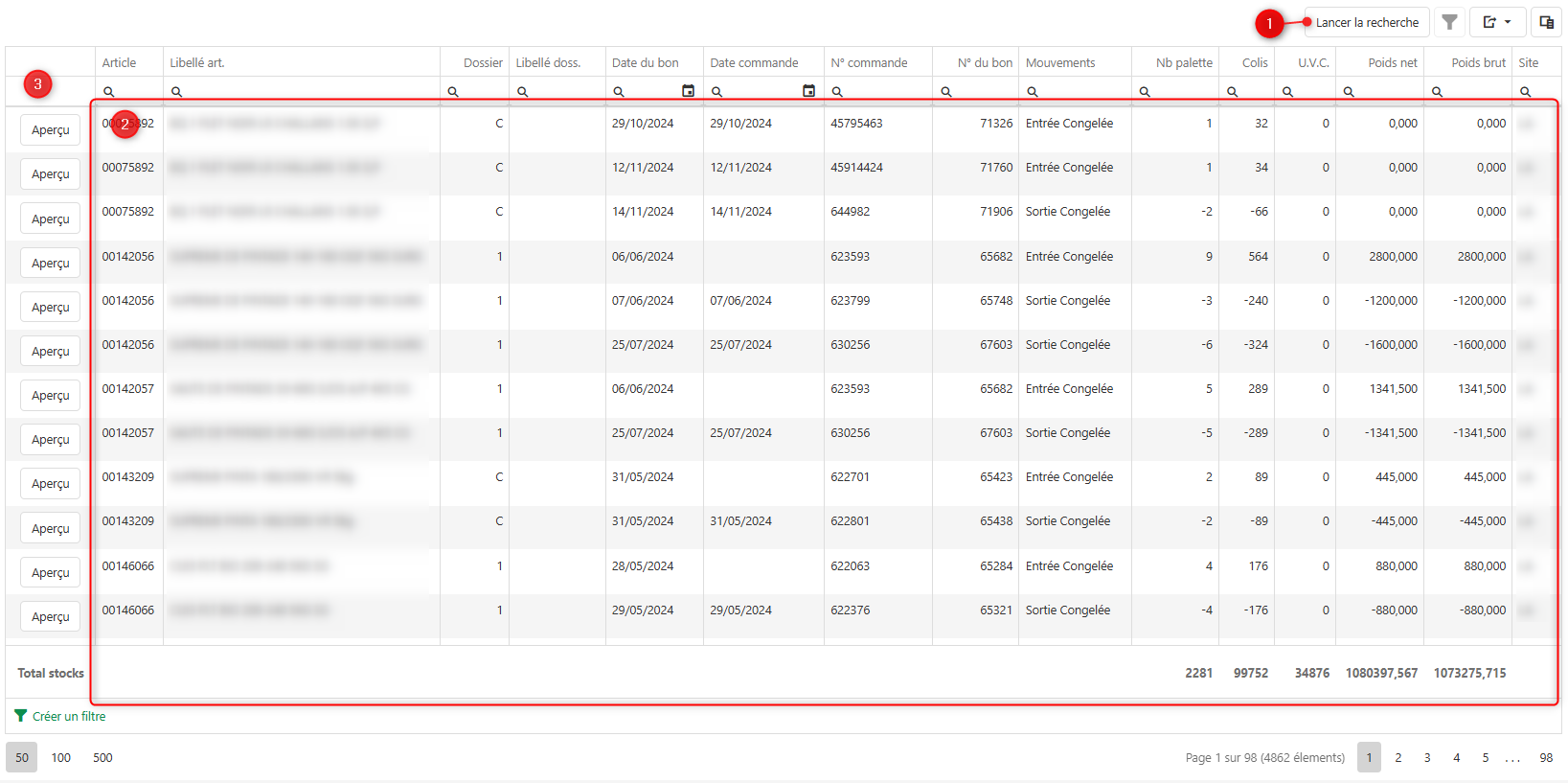Go to page 2
This screenshot has height=783, width=1568.
coord(1398,757)
